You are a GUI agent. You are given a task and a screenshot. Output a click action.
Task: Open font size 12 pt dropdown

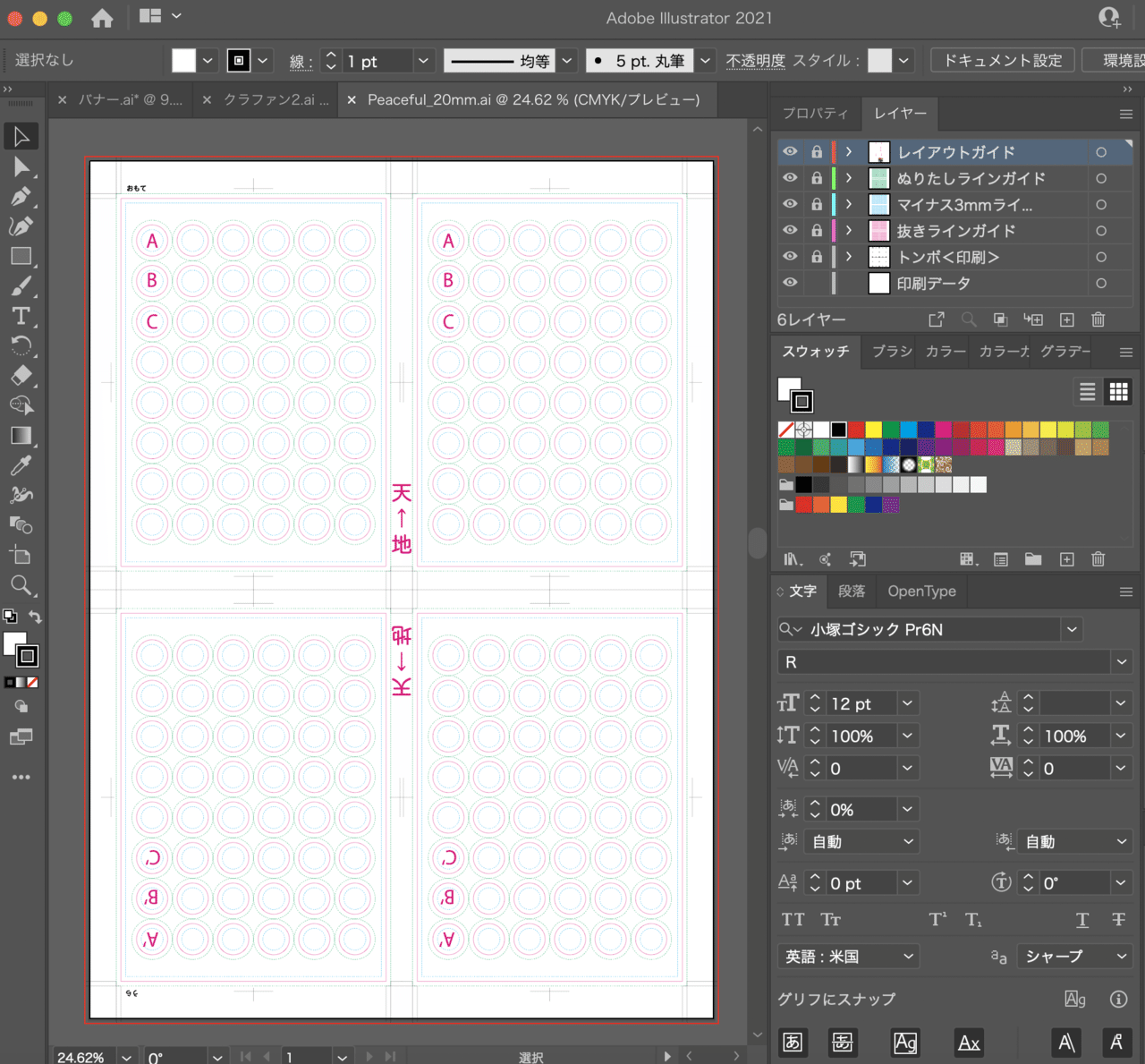(907, 704)
